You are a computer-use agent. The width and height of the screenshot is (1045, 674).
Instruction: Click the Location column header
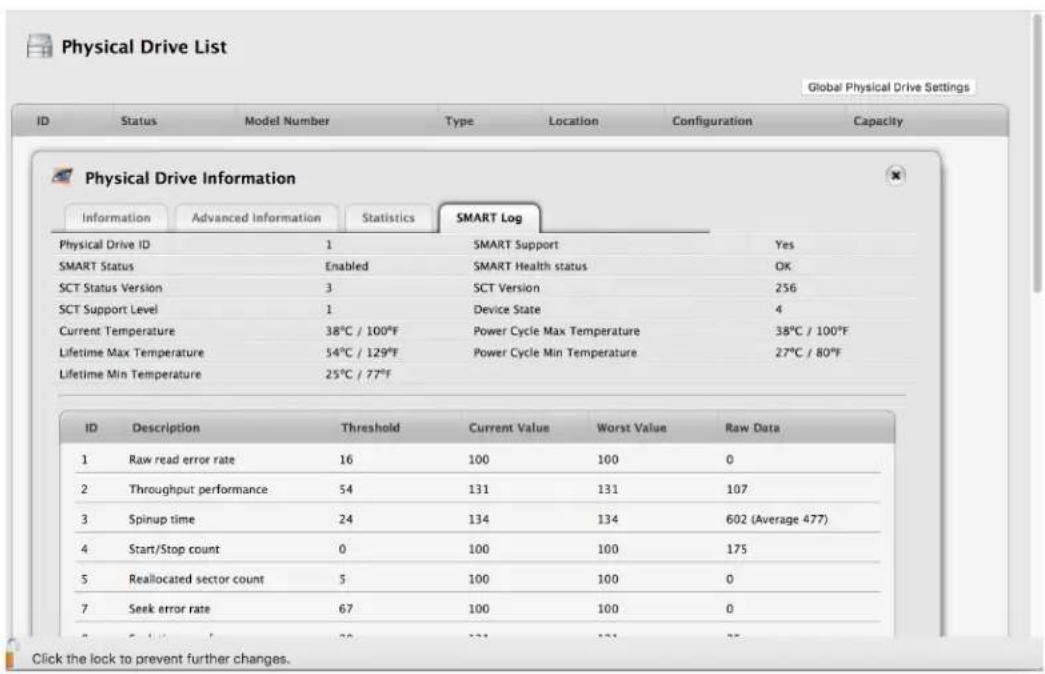pos(573,121)
